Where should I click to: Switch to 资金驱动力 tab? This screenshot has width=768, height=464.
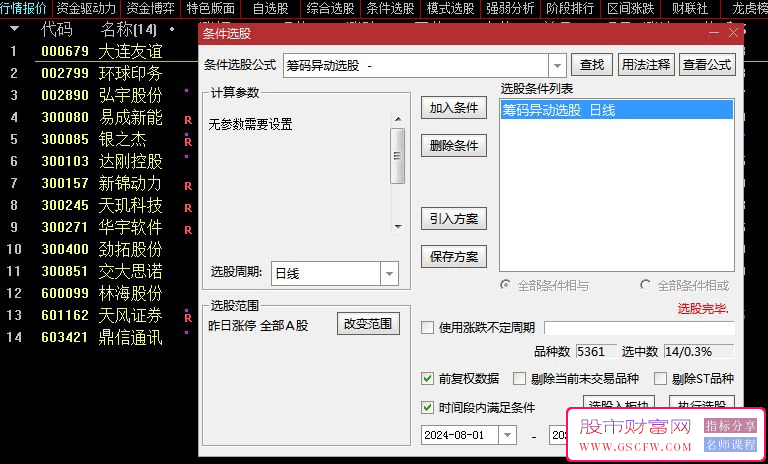point(86,8)
